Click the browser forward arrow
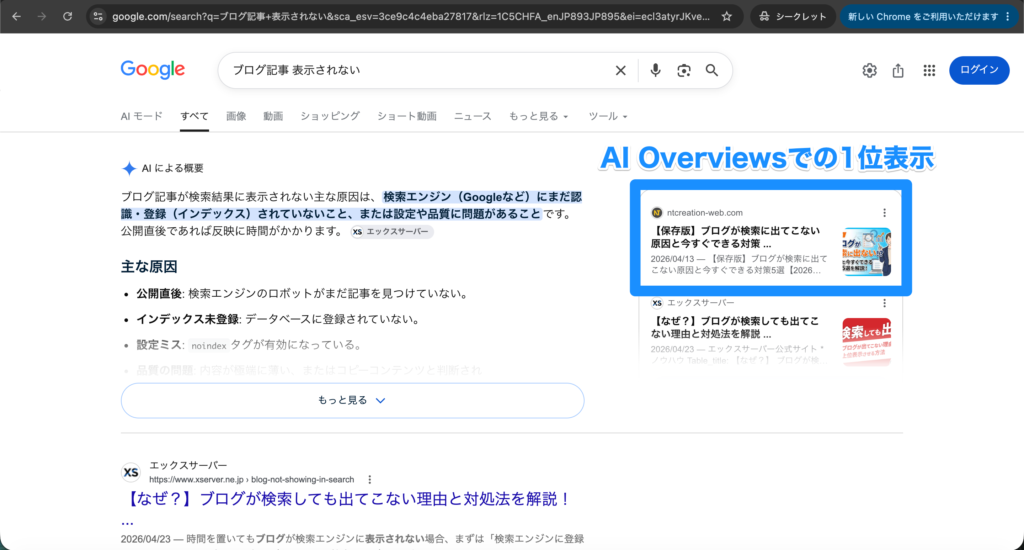The width and height of the screenshot is (1024, 550). (42, 16)
